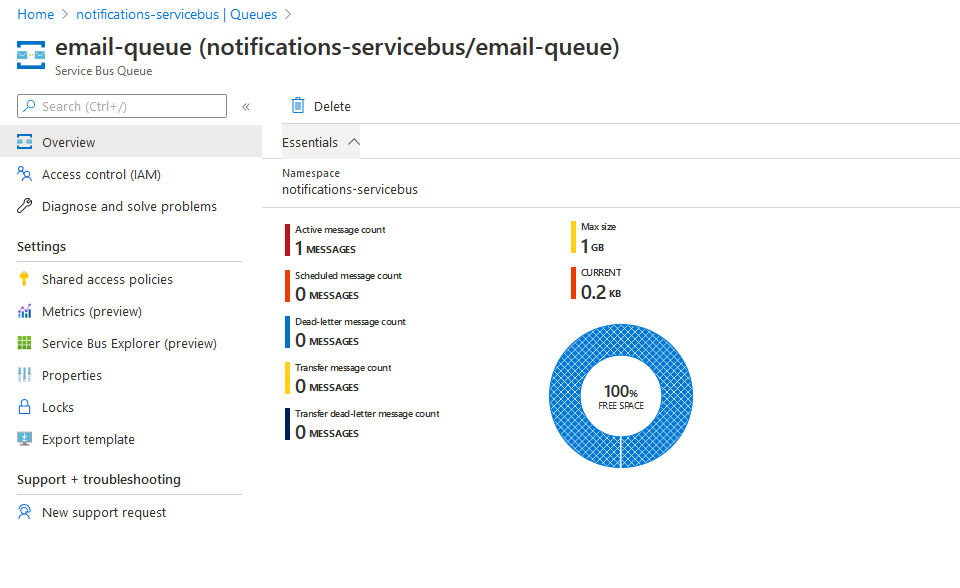Click the Delete trash can icon
Screen dimensions: 960x588
298,106
